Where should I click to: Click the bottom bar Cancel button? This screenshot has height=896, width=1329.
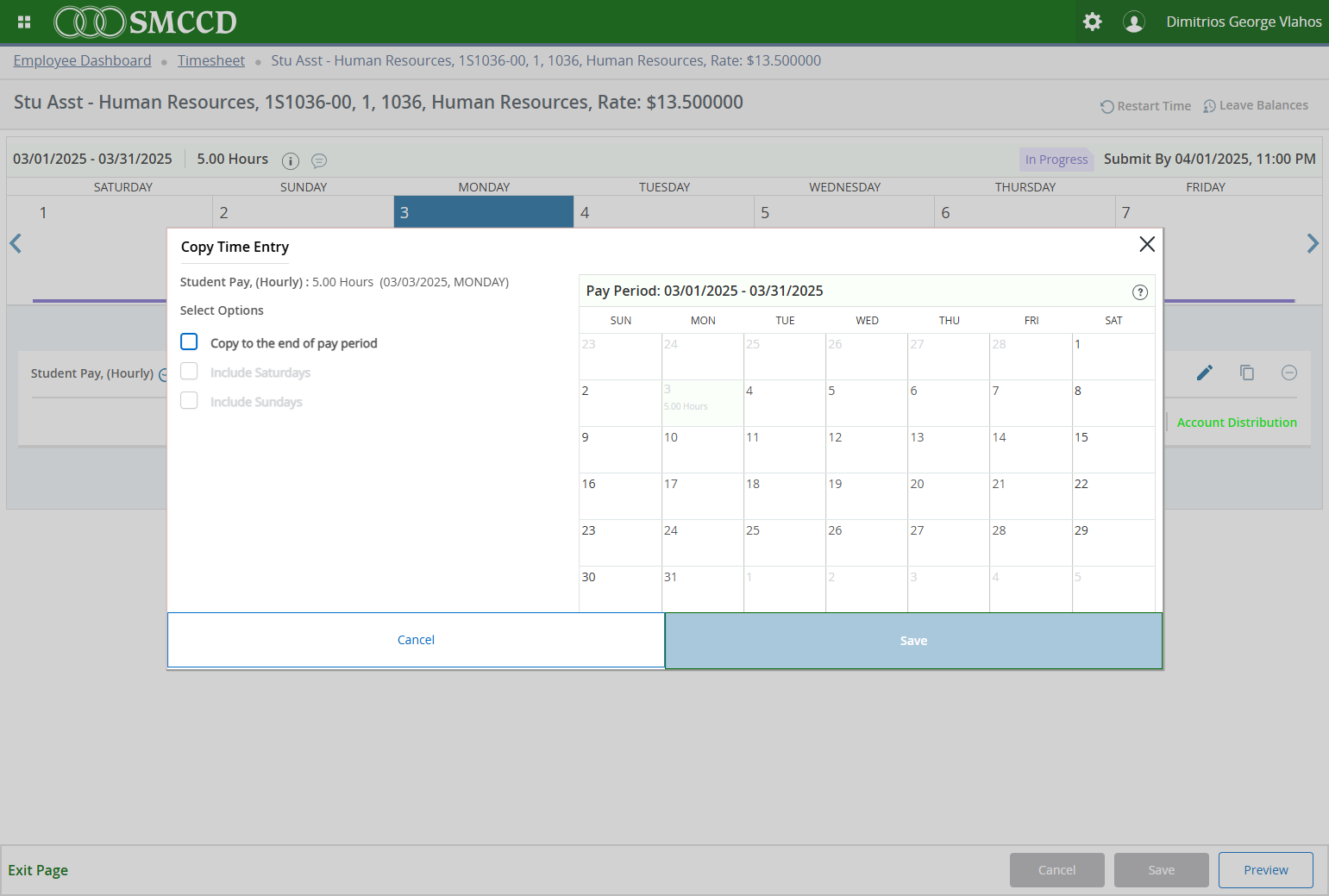tap(1056, 870)
